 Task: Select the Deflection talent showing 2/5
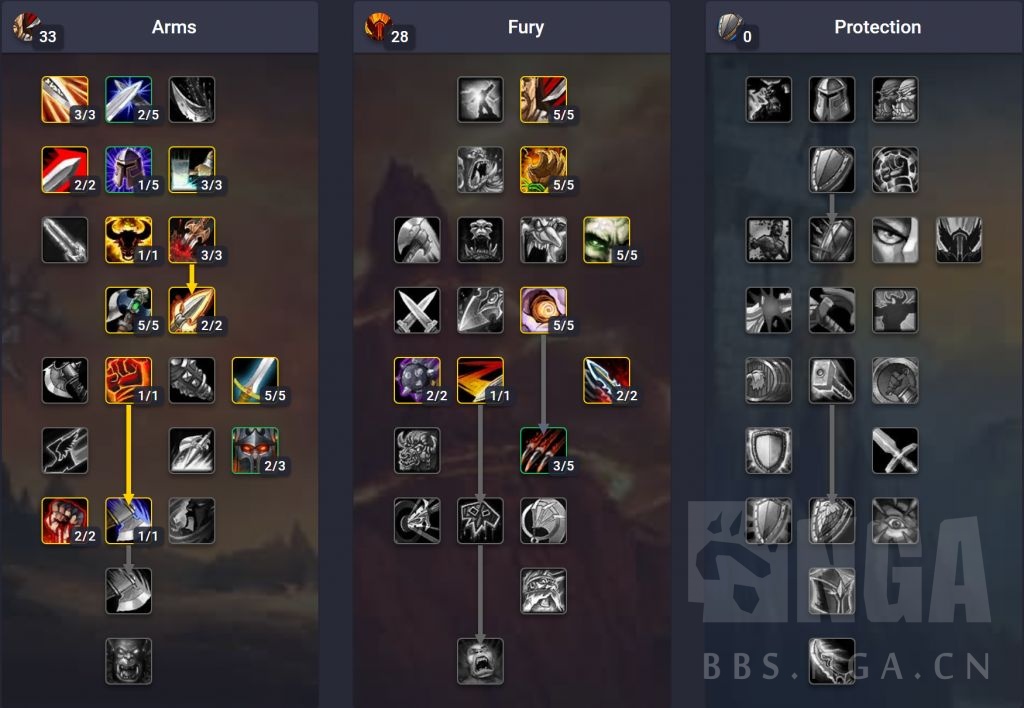click(x=129, y=99)
